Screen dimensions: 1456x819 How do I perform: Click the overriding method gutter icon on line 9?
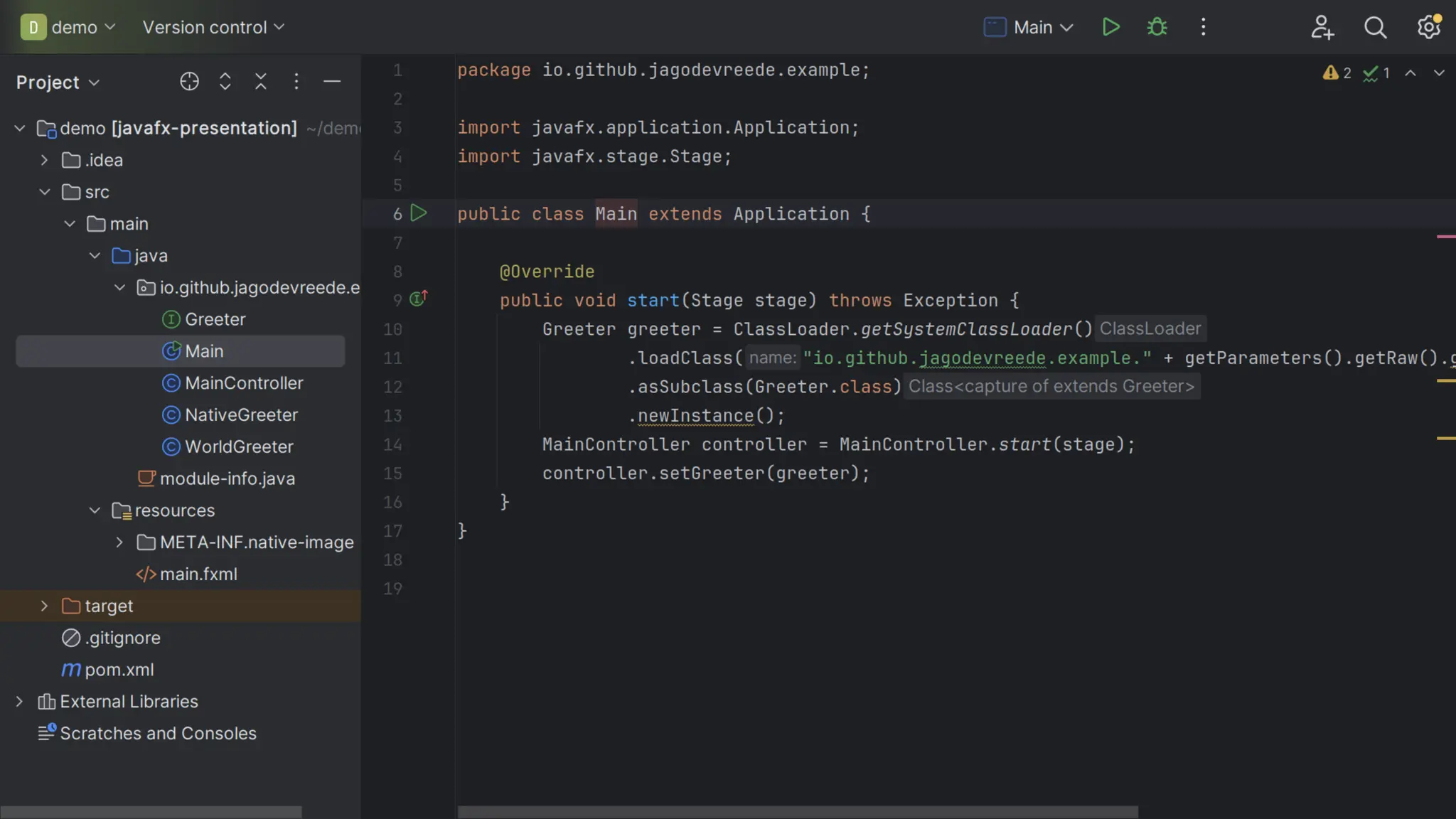pyautogui.click(x=418, y=299)
